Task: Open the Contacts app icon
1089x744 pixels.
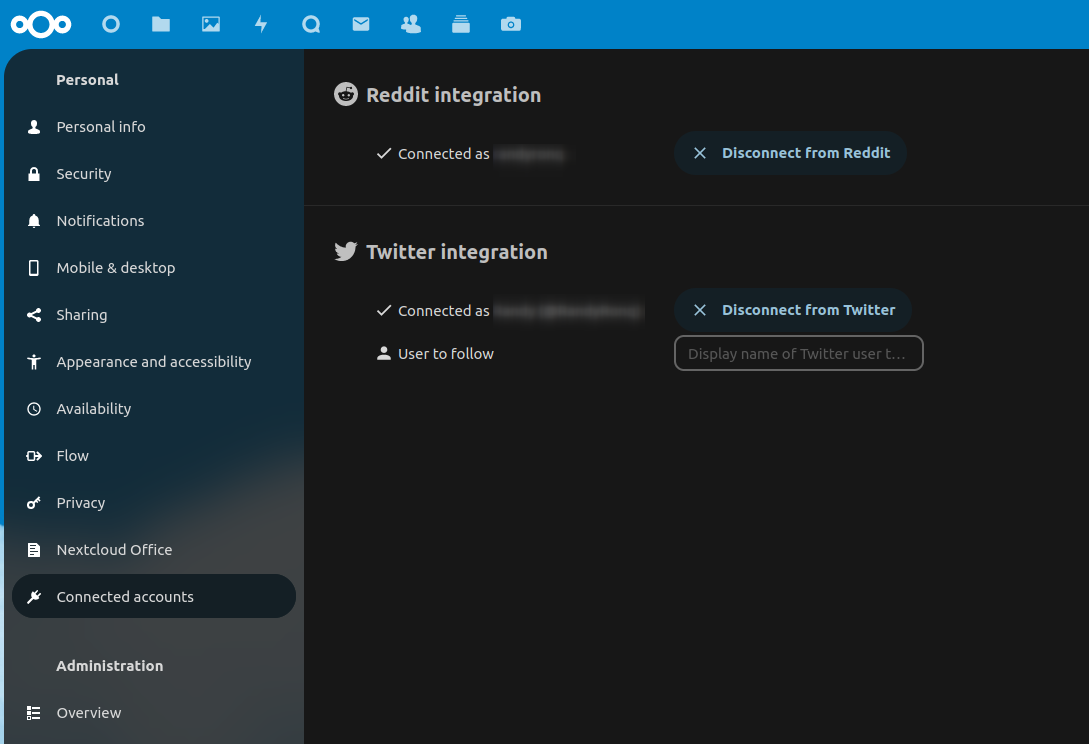Action: tap(411, 24)
